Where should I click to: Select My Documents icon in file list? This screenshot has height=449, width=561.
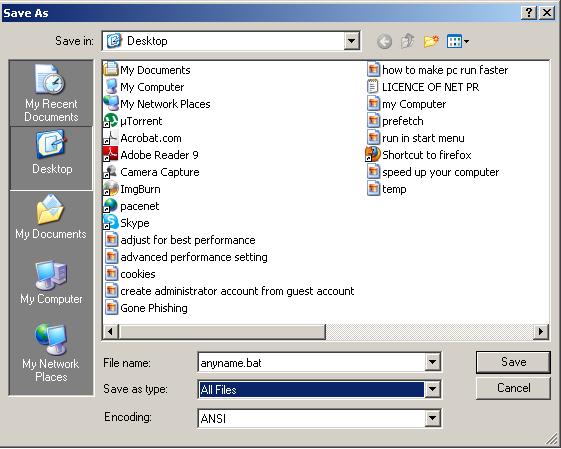(x=111, y=69)
